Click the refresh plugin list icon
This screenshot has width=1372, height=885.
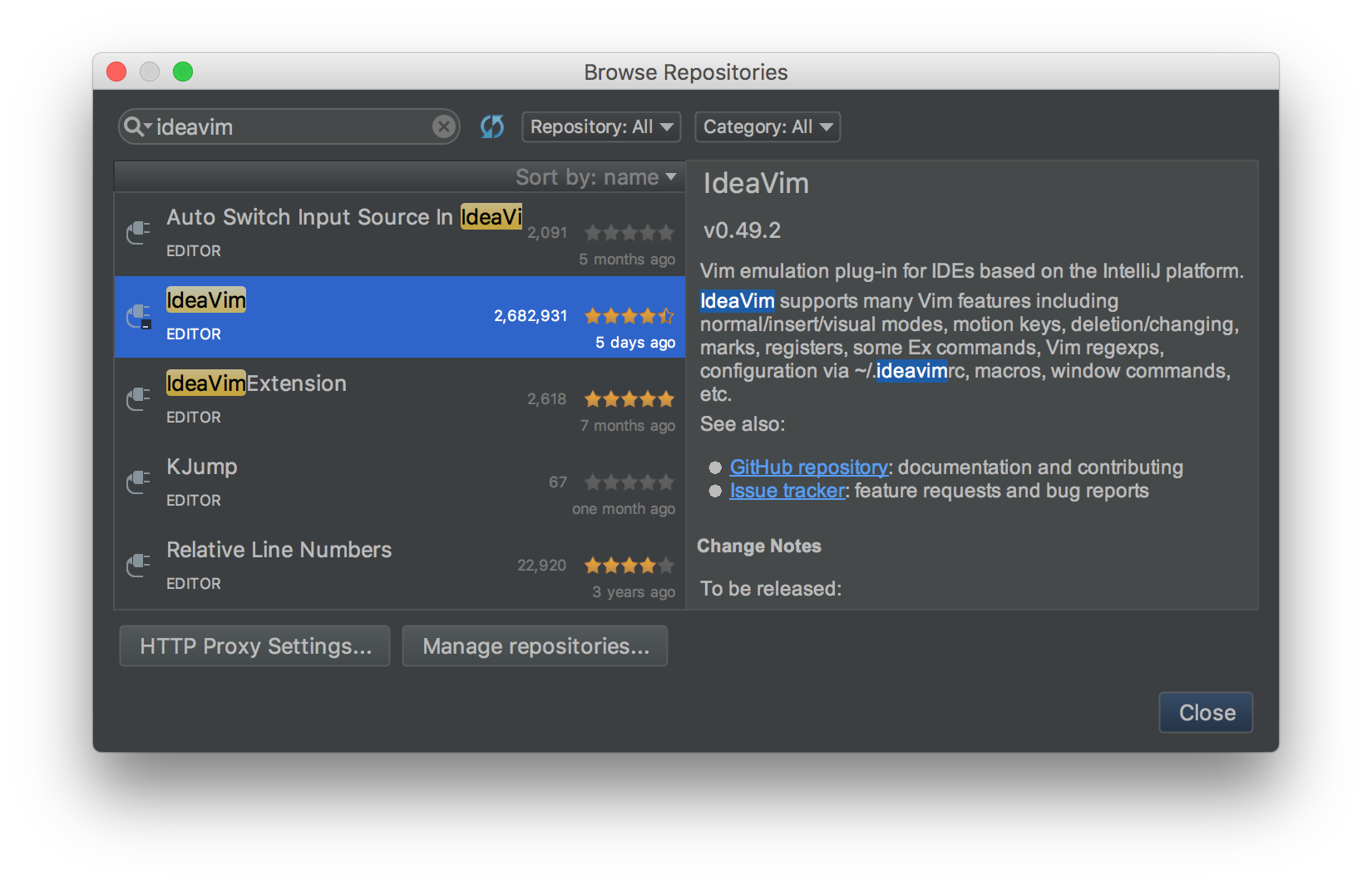(492, 126)
